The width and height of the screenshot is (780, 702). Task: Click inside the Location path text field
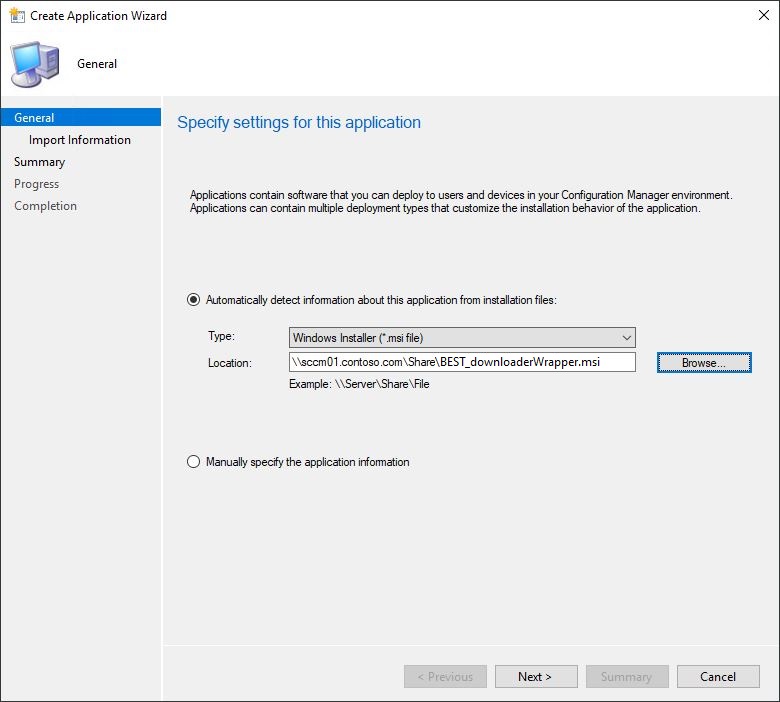tap(461, 362)
